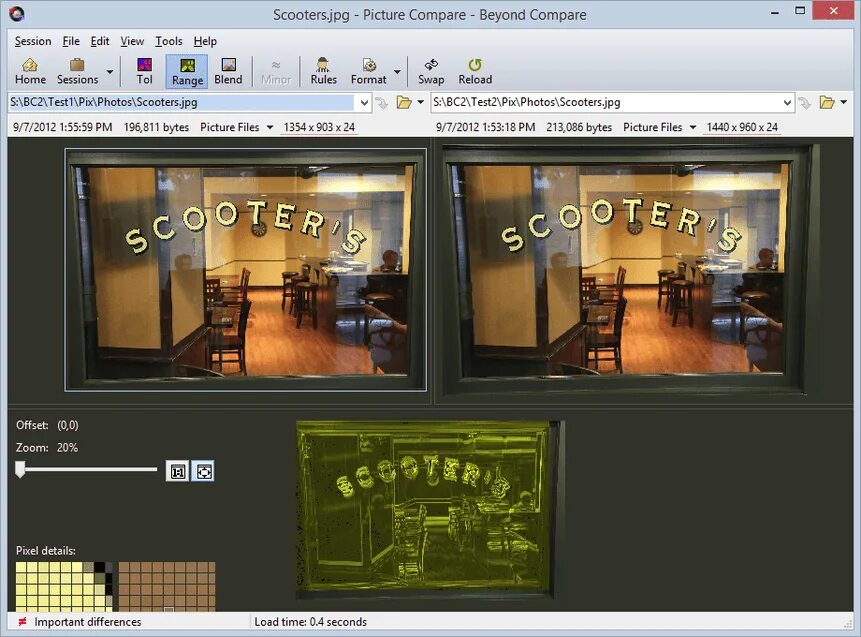
Task: Open the Format options
Action: pyautogui.click(x=368, y=71)
